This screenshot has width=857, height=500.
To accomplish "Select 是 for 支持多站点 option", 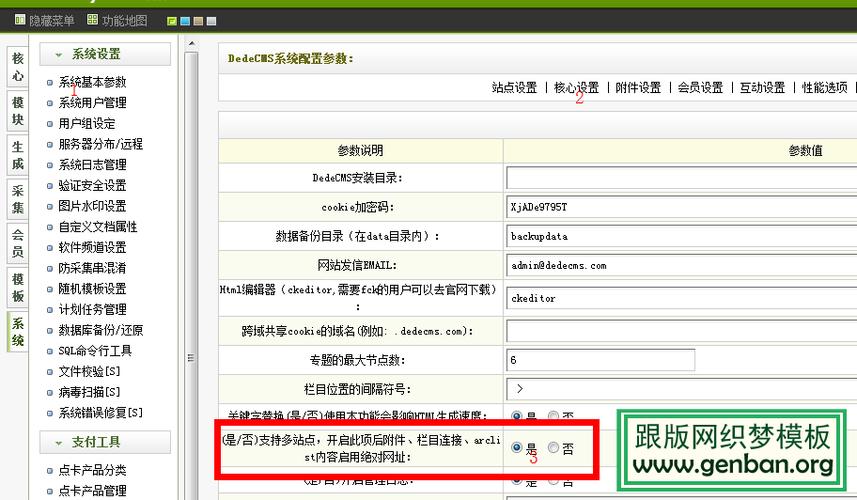I will (x=516, y=448).
